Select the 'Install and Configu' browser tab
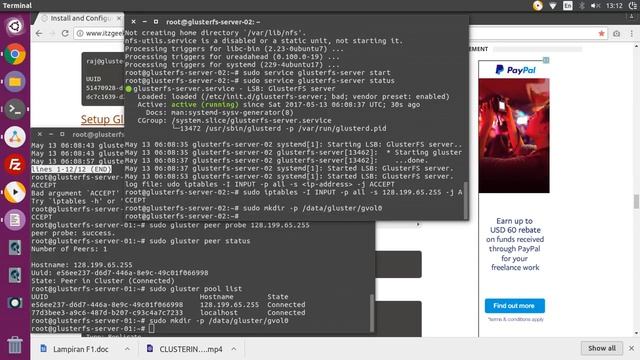The image size is (640, 360). coord(80,18)
